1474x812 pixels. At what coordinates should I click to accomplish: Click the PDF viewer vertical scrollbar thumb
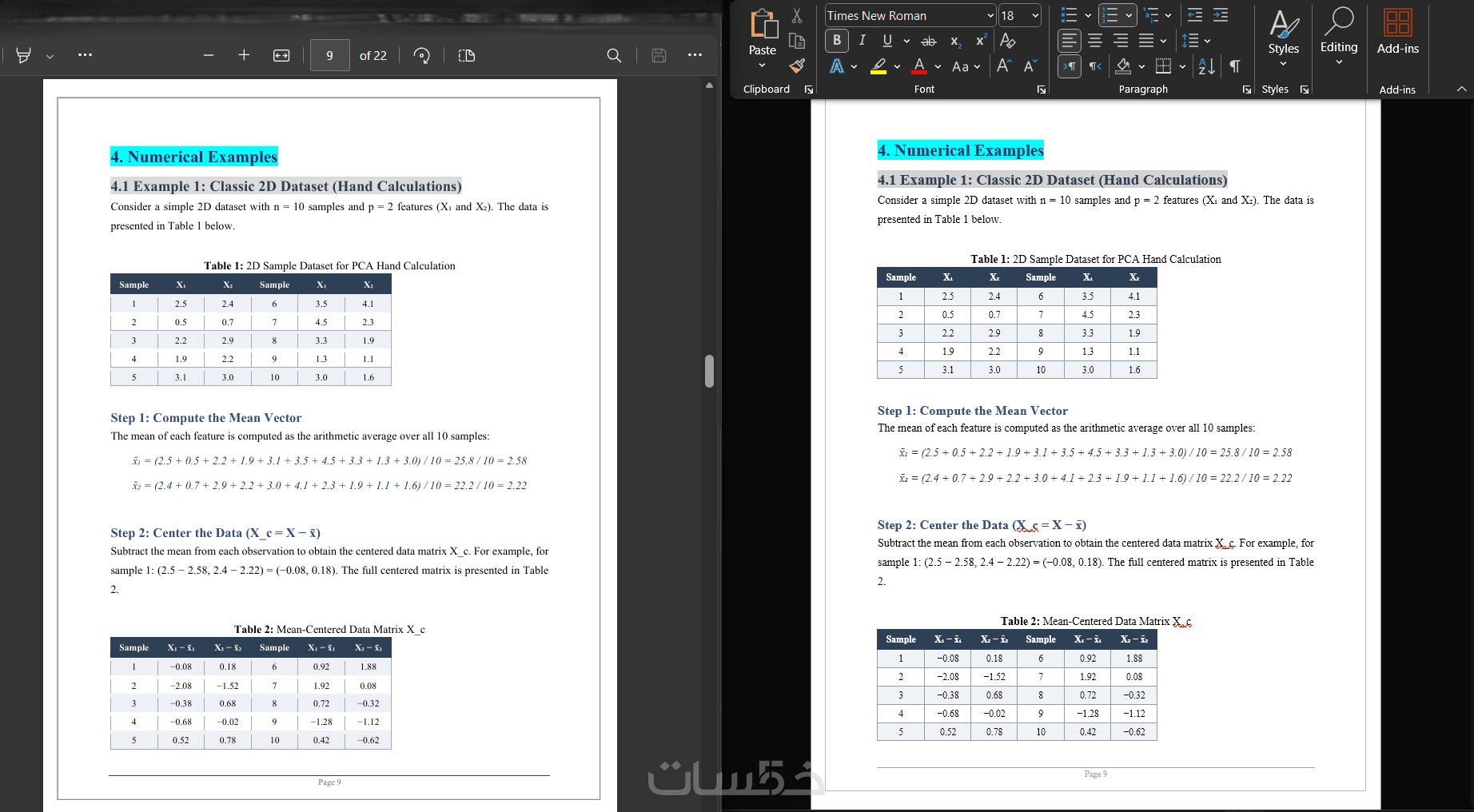pos(709,372)
